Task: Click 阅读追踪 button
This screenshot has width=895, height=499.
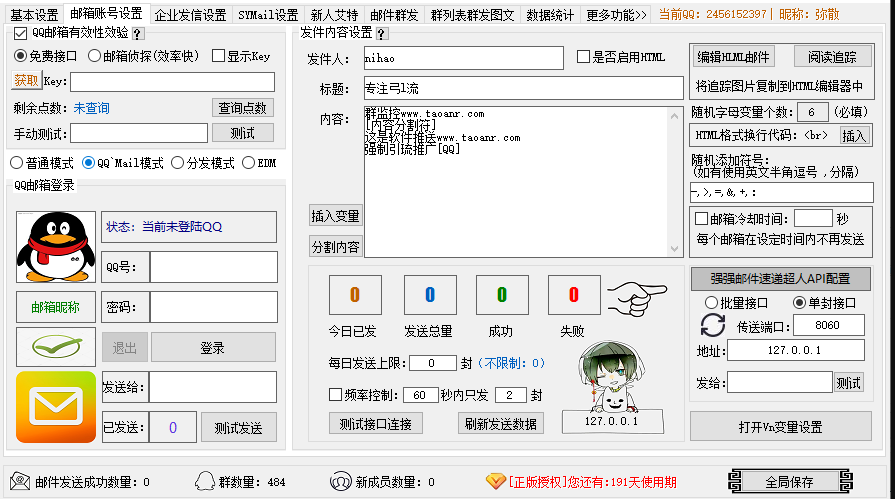Action: (832, 57)
